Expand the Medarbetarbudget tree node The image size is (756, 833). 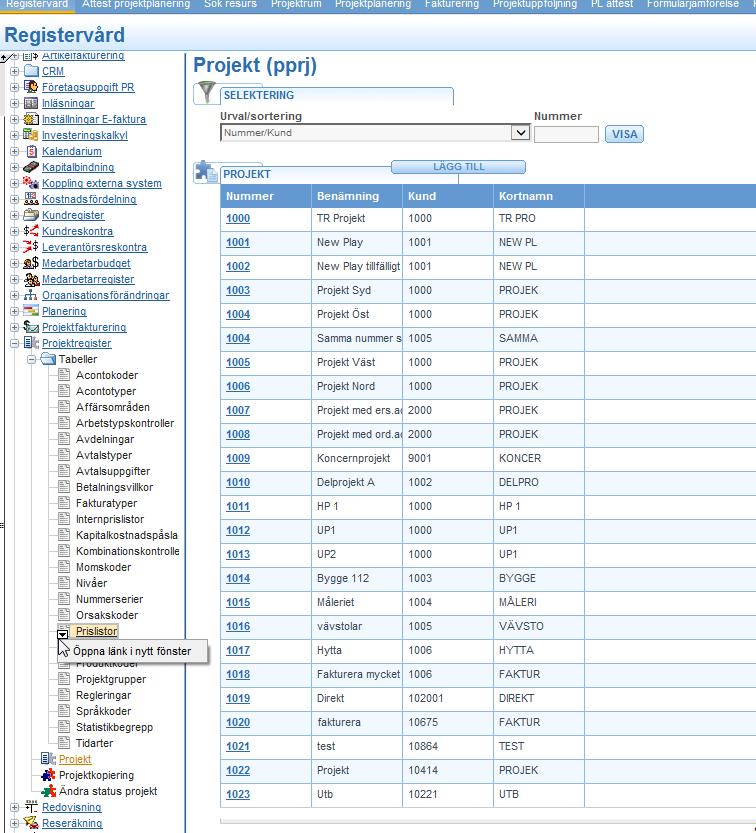14,263
